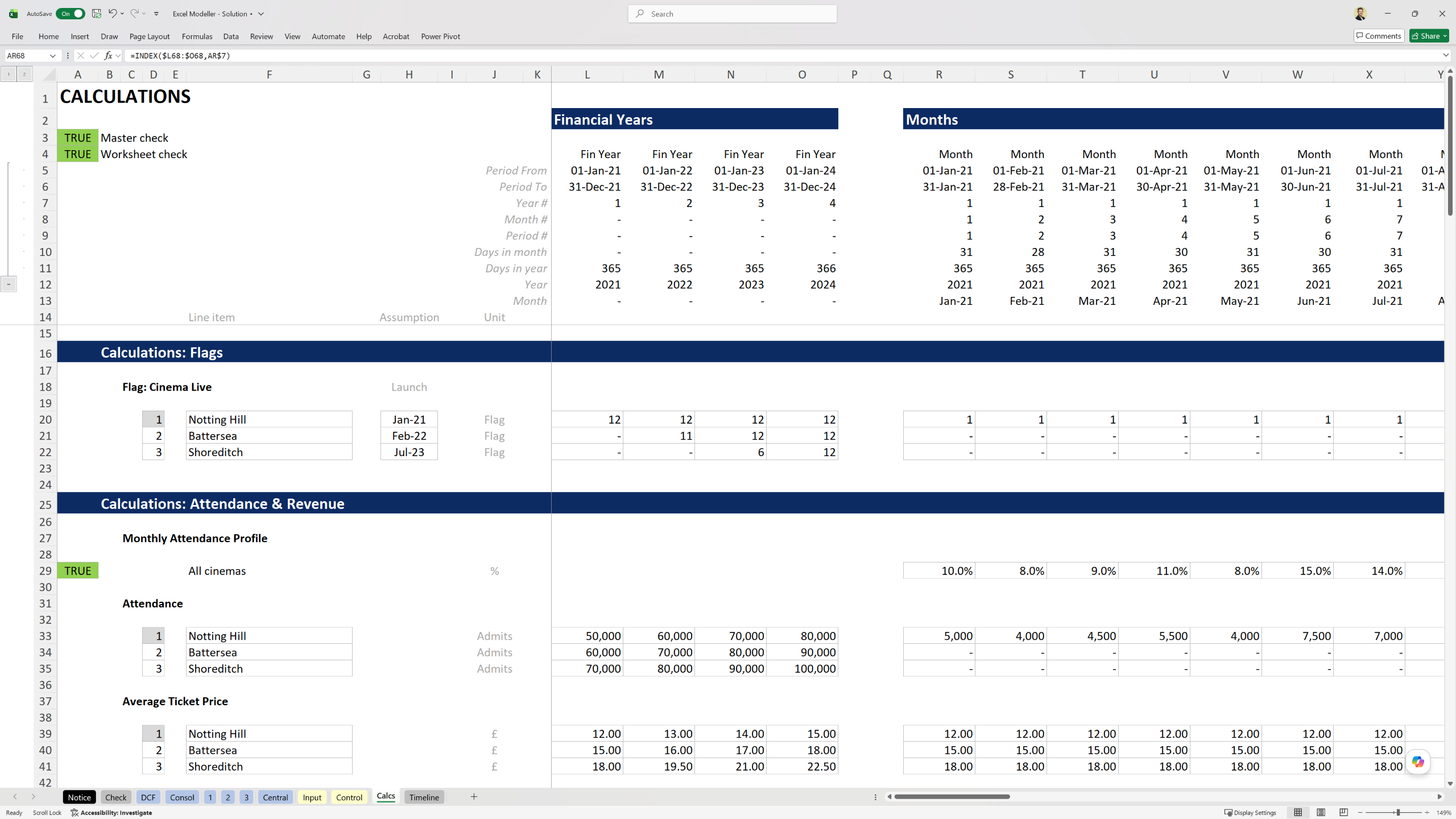Open the user account profile picture
1456x819 pixels.
click(1360, 14)
